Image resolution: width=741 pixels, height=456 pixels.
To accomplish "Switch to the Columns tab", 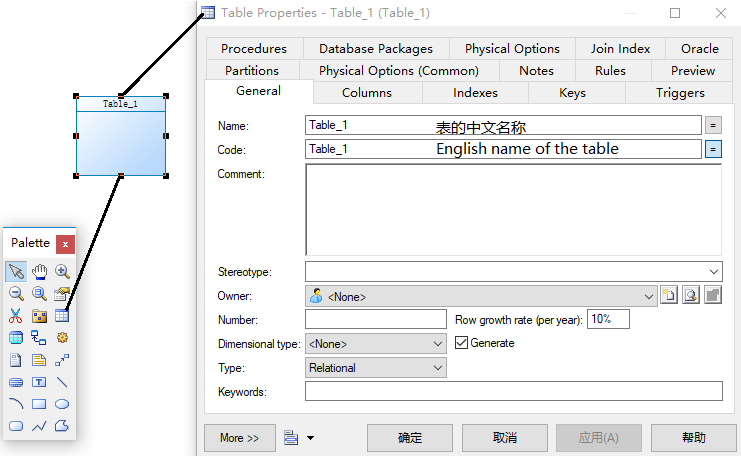I will click(367, 93).
